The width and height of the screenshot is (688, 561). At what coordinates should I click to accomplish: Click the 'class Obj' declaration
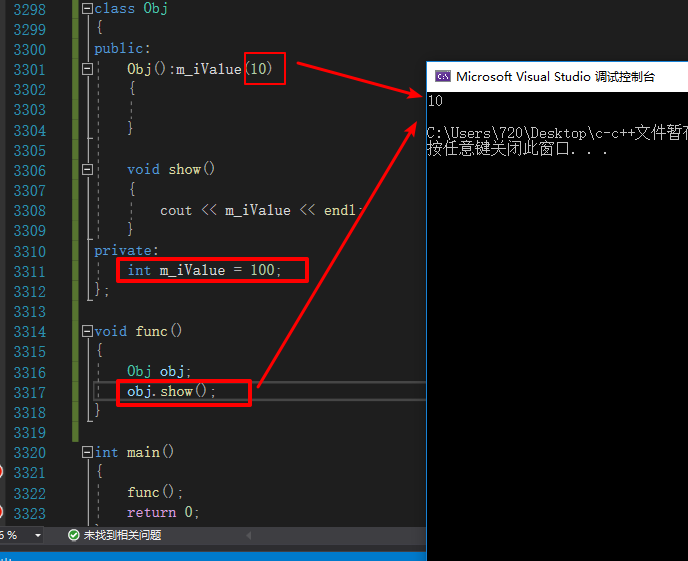click(x=131, y=8)
